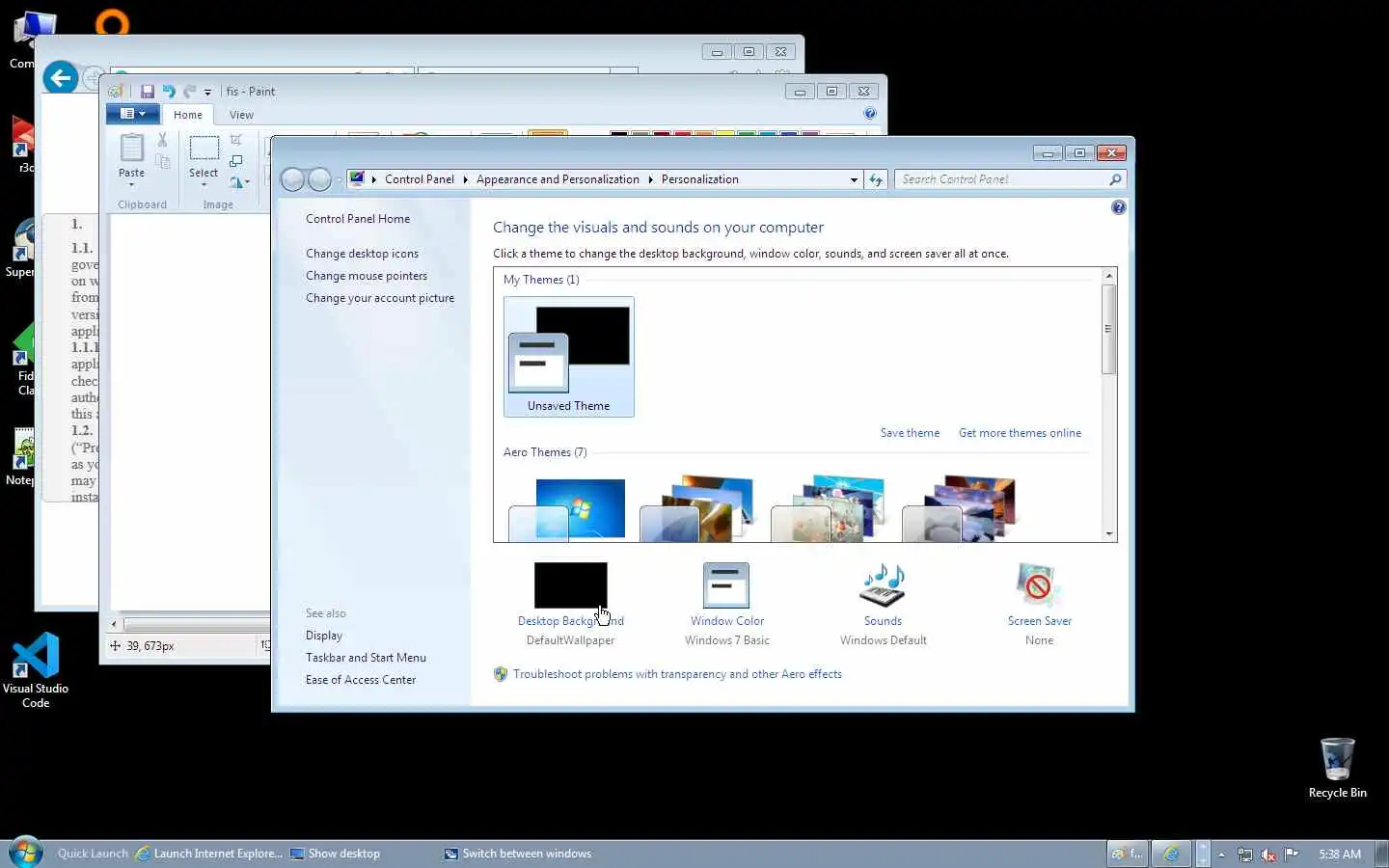Screen dimensions: 1389x868
Task: Click Action Center flag tray icon
Action: click(1292, 854)
